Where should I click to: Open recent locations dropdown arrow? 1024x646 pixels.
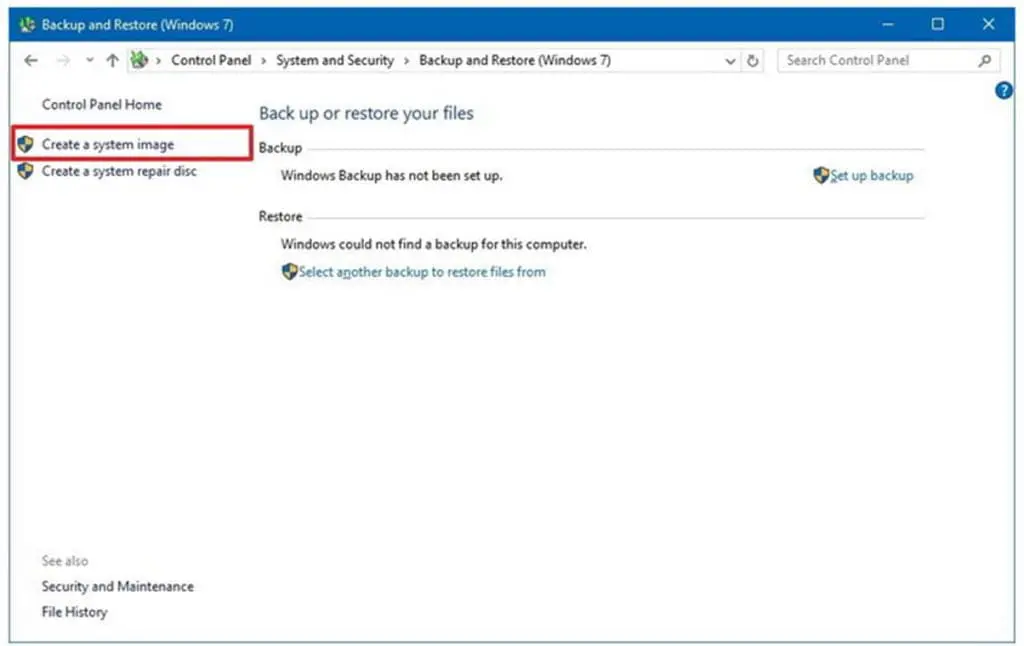point(89,61)
